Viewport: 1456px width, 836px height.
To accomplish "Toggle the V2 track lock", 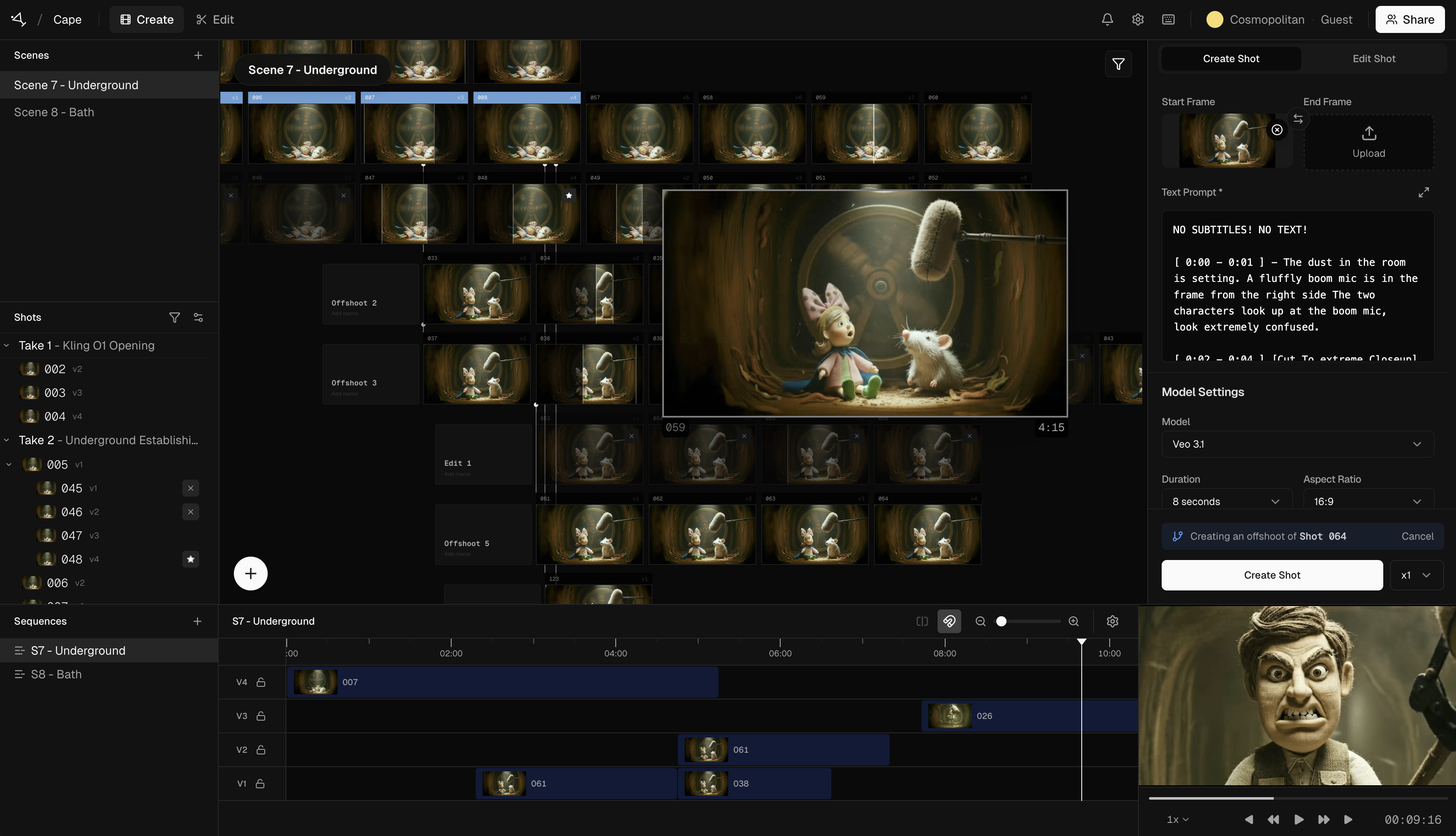I will tap(261, 750).
